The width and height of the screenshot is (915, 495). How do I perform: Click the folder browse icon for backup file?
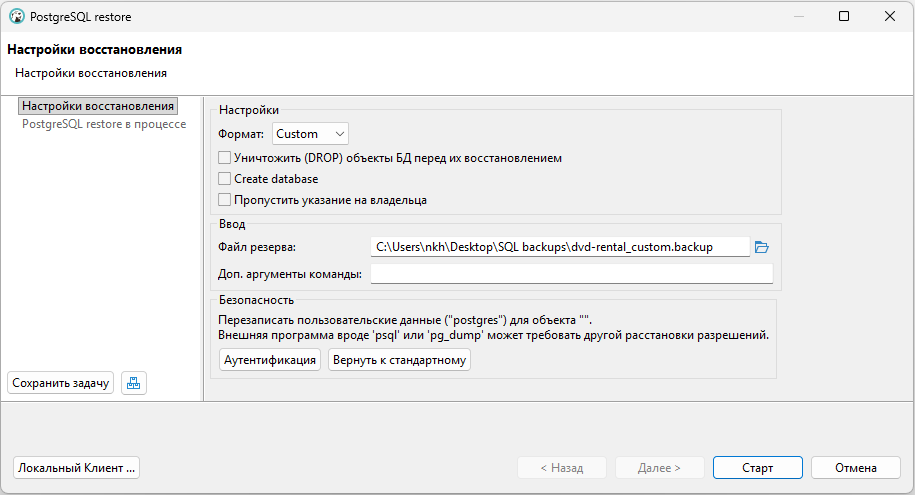coord(762,247)
